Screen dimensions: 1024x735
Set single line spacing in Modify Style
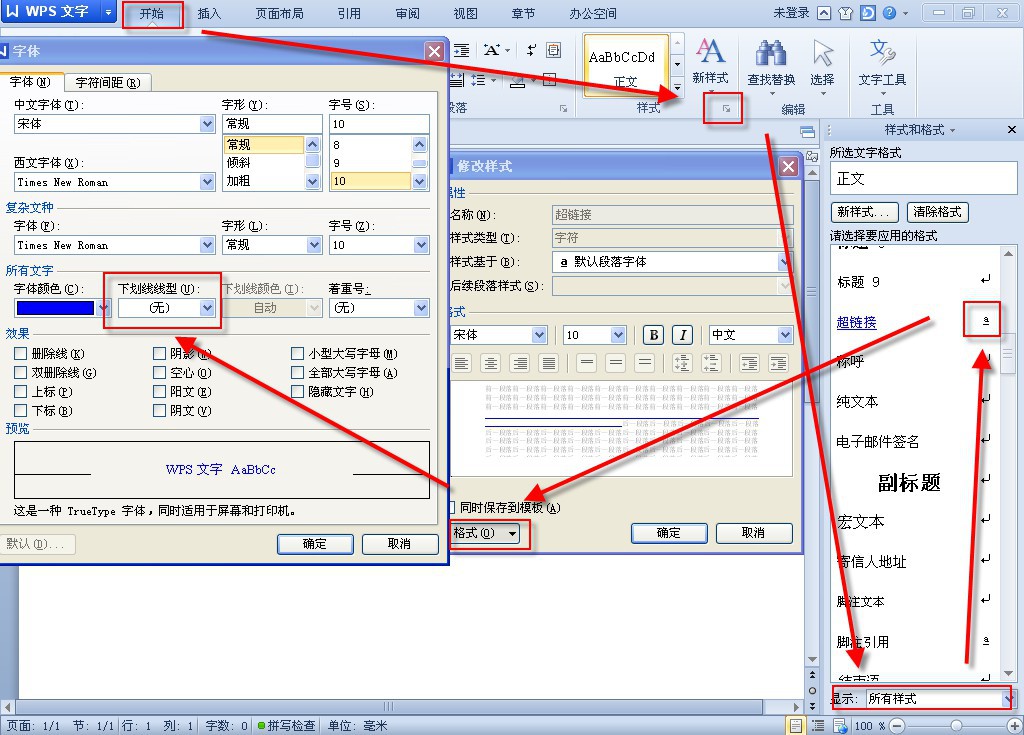pos(586,363)
